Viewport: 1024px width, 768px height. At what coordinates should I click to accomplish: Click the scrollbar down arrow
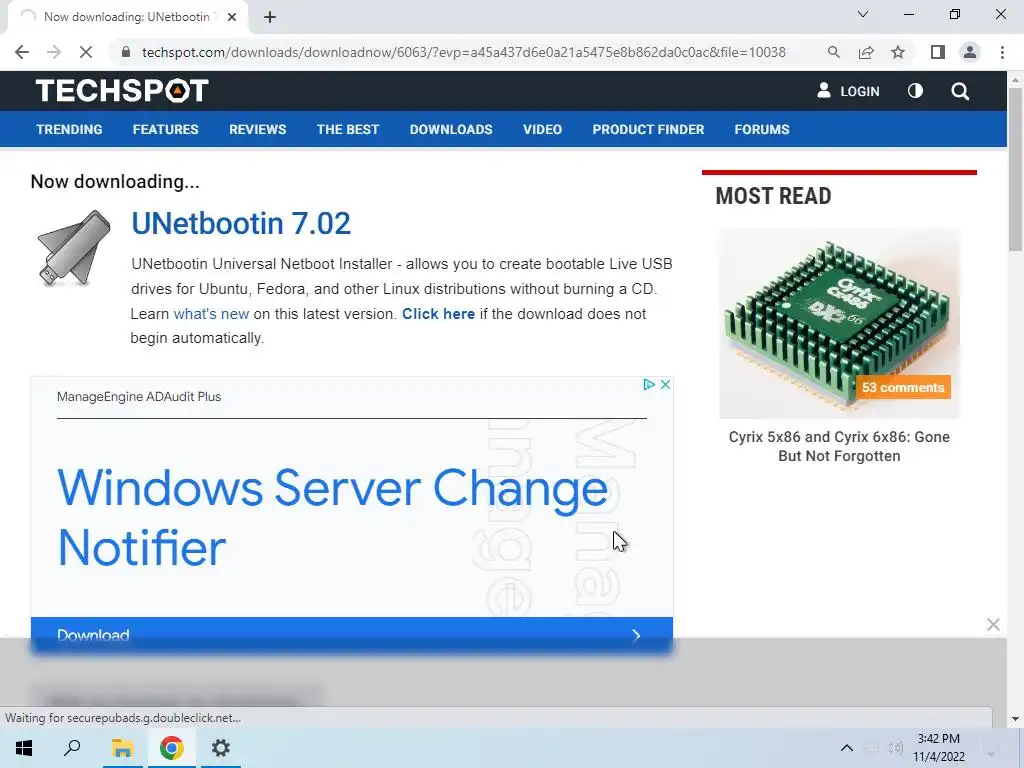coord(1015,719)
